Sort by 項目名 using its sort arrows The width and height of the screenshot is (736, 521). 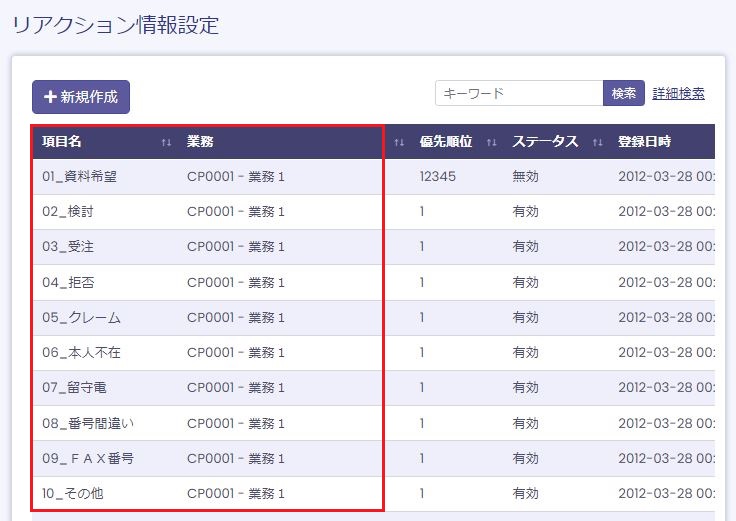click(x=166, y=143)
